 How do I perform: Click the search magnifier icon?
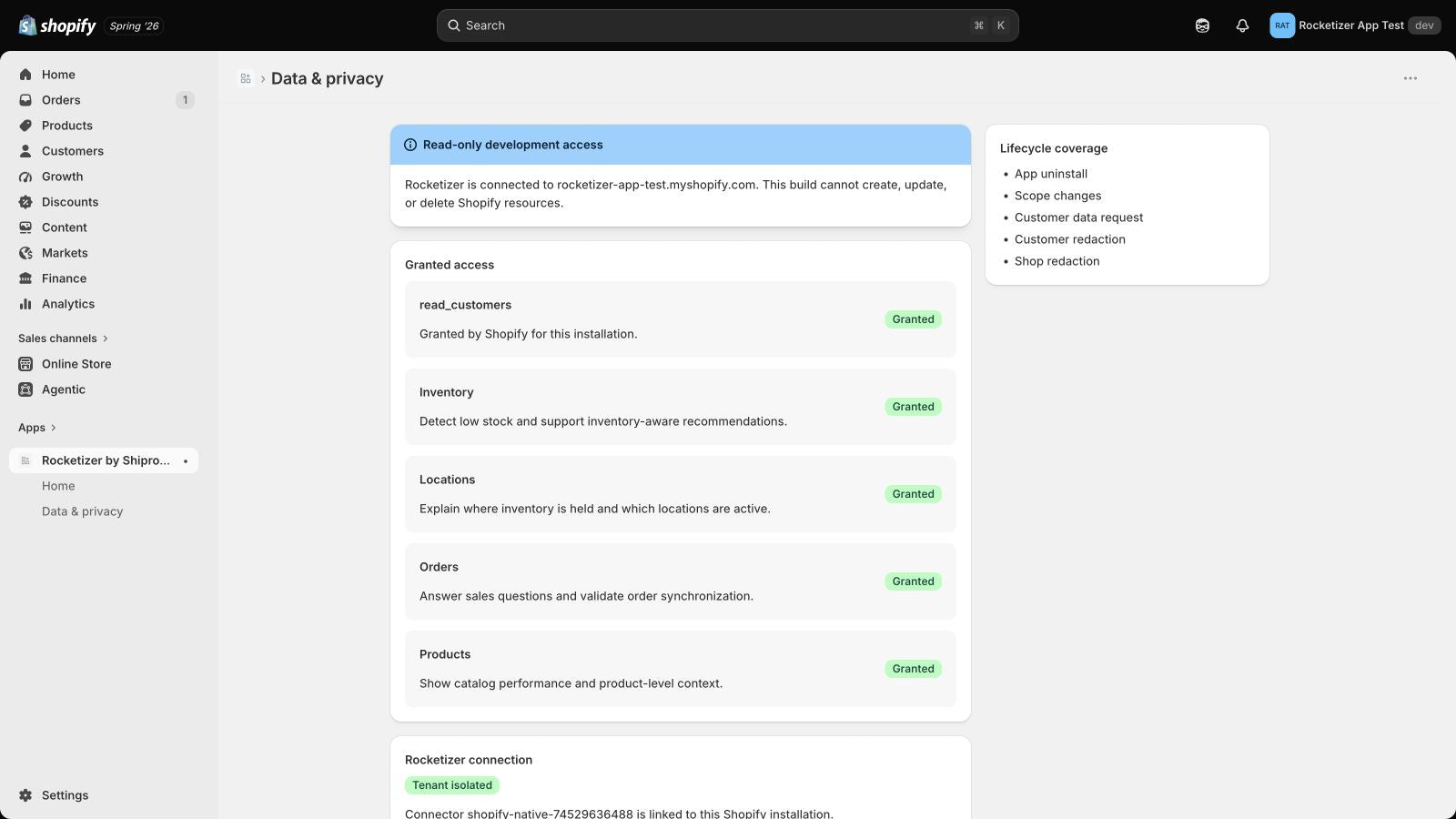(454, 25)
